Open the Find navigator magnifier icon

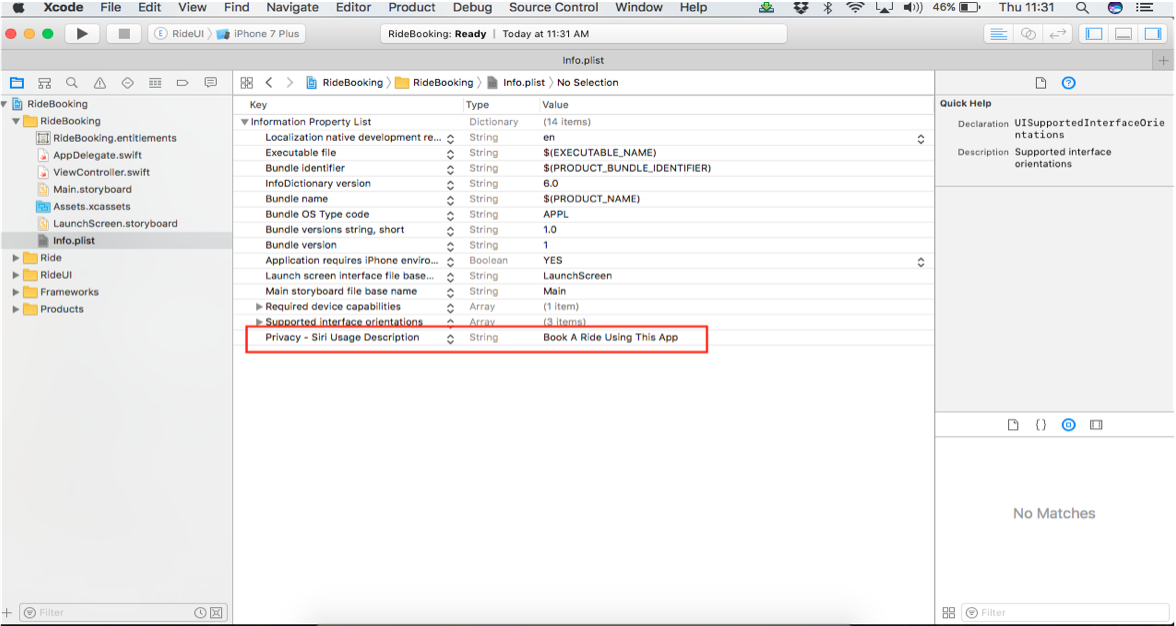[72, 82]
